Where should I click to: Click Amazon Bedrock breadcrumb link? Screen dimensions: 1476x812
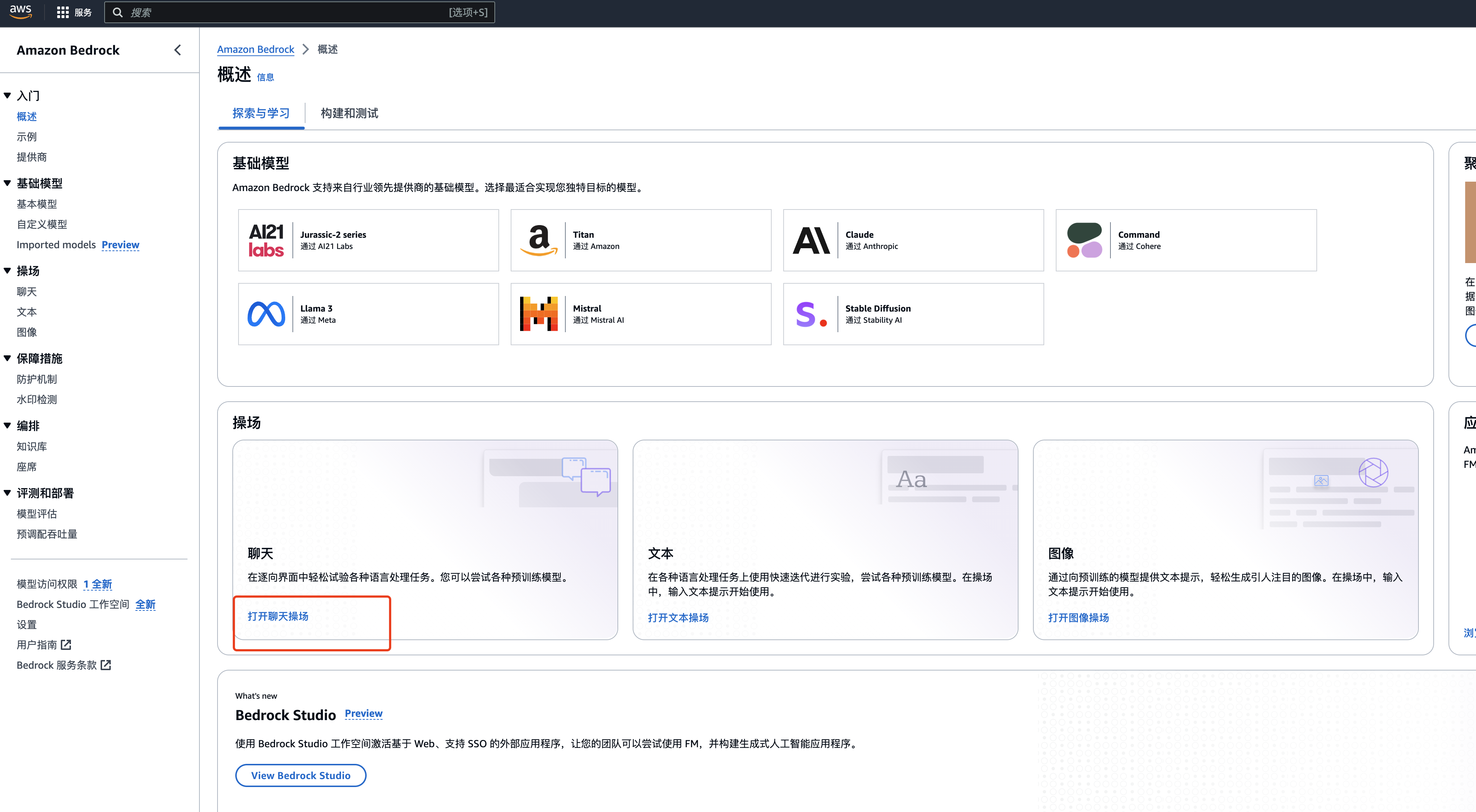(256, 49)
